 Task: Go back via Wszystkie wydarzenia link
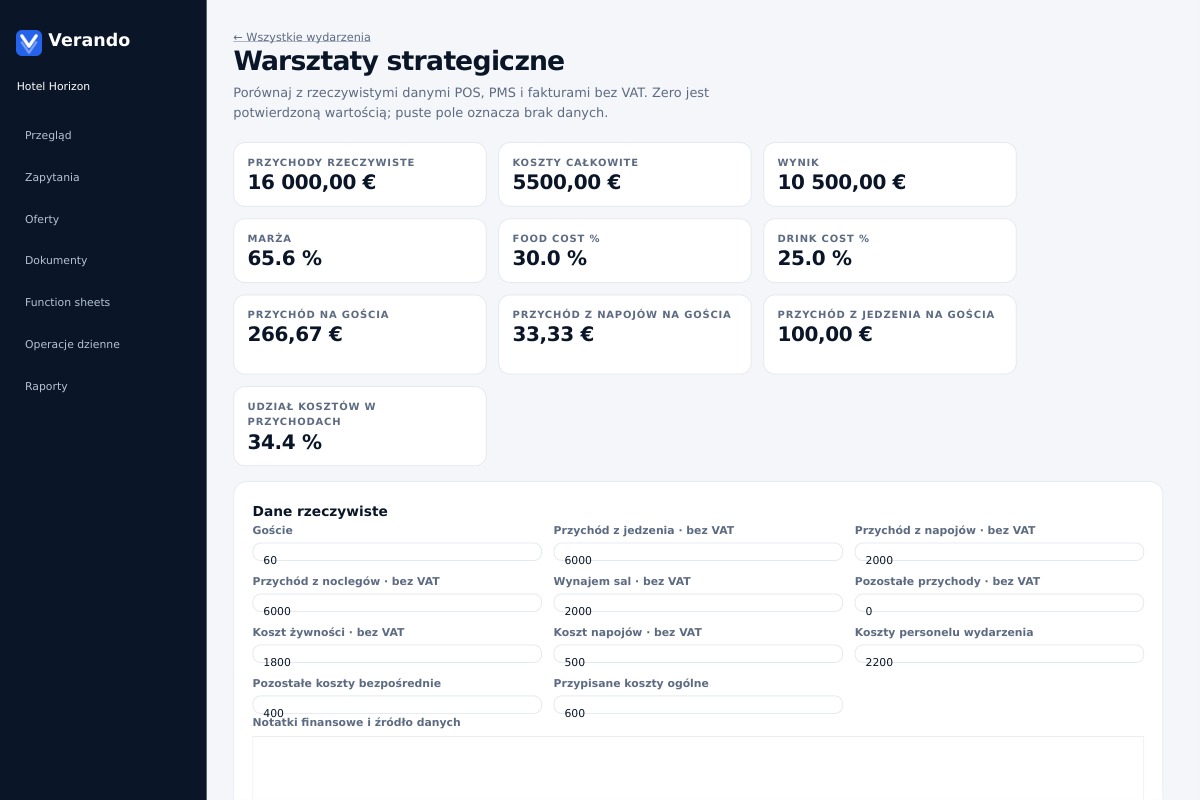(x=302, y=37)
